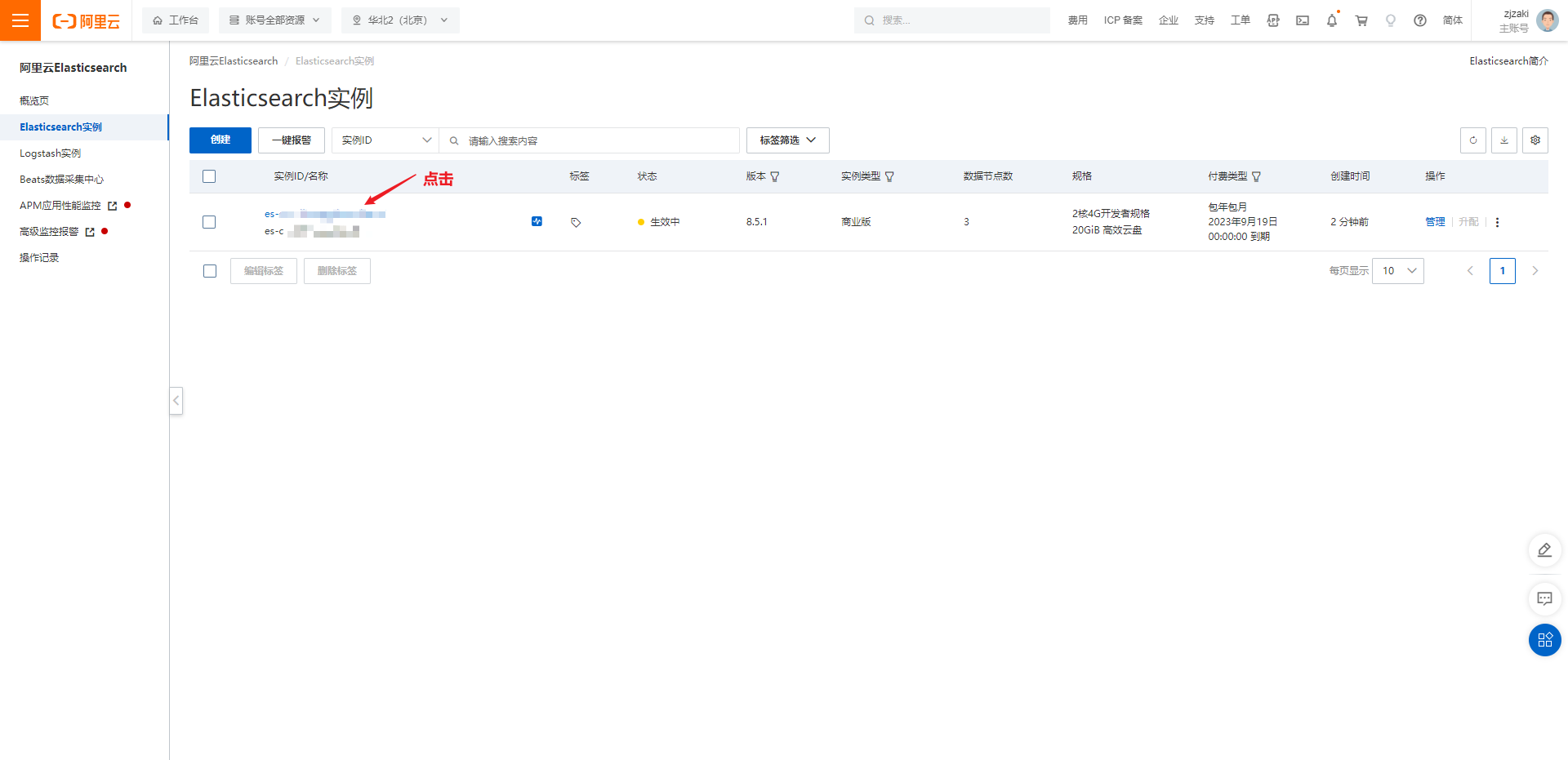The image size is (1568, 760).
Task: Open the Cloud Shell terminal icon
Action: point(1303,20)
